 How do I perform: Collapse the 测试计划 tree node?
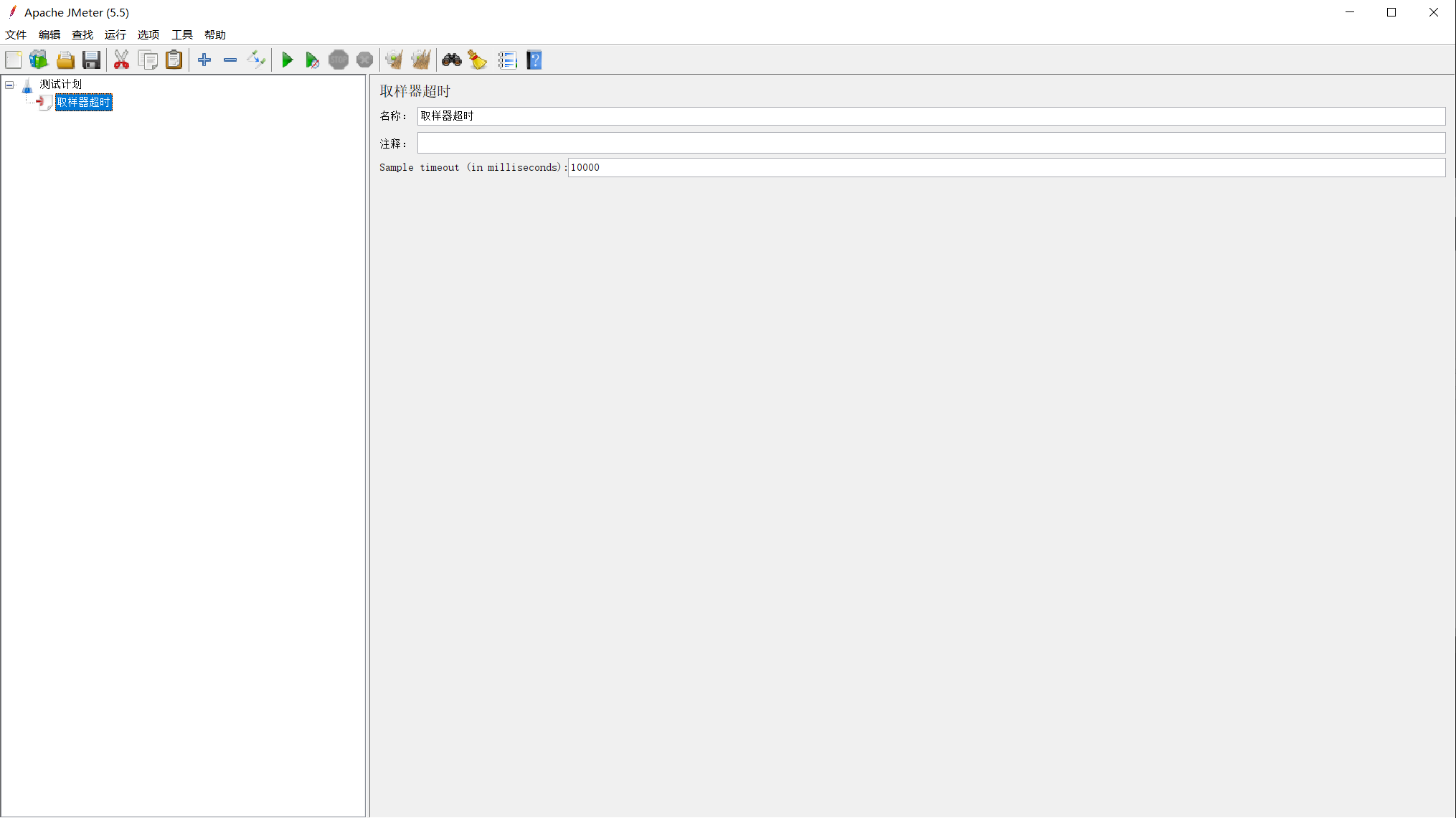point(10,85)
